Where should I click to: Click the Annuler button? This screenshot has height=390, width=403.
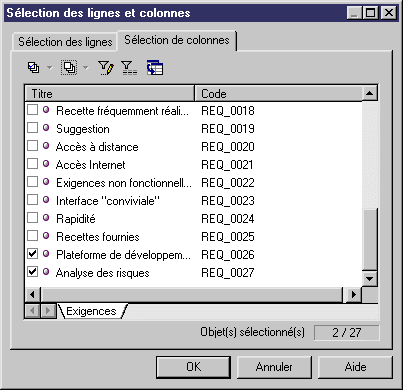point(274,367)
